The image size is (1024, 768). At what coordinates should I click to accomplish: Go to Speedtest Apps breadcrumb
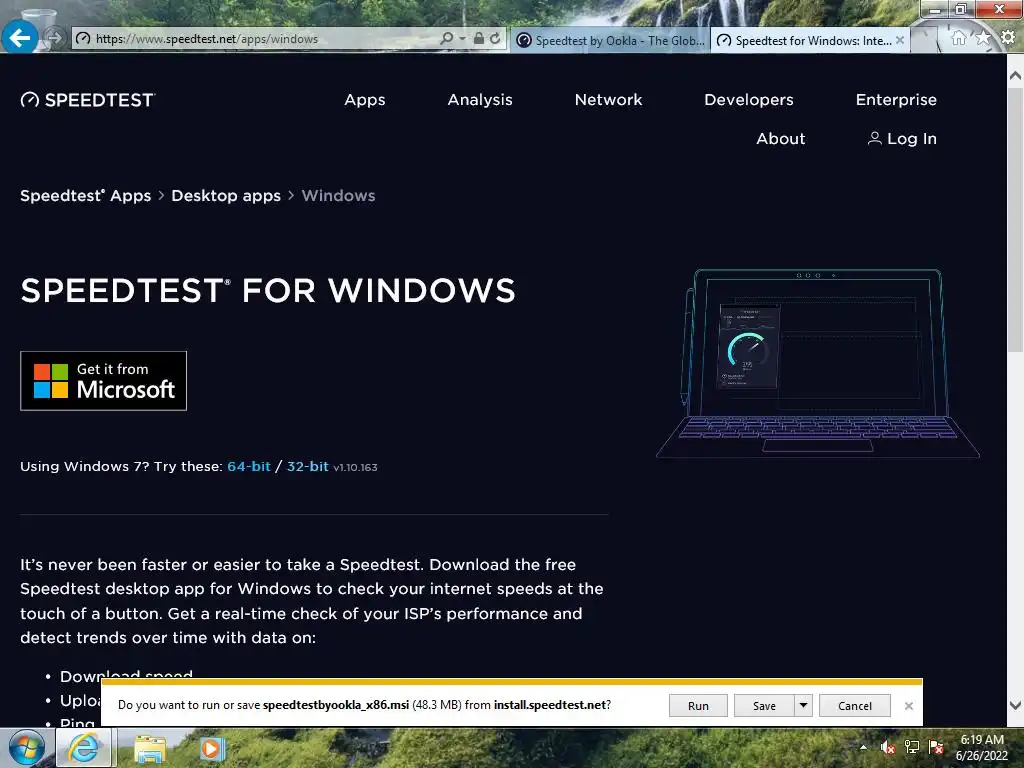click(86, 196)
